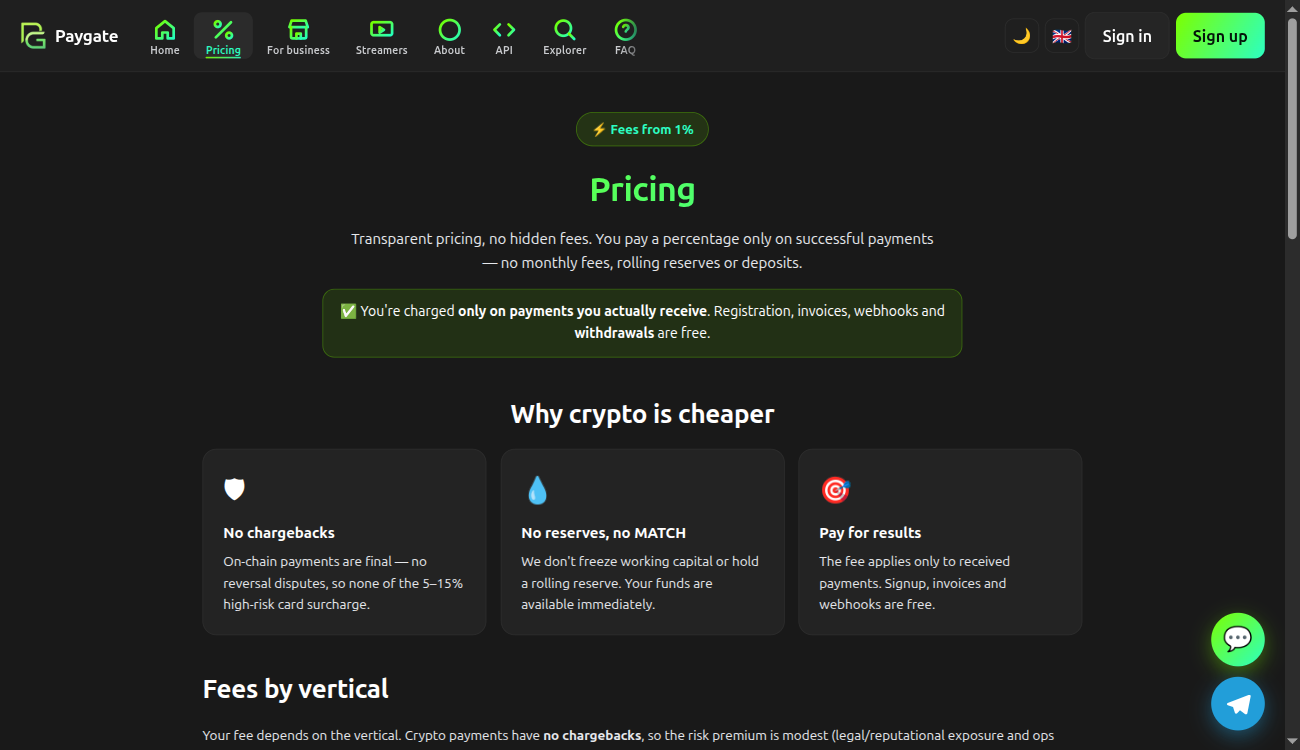
Task: Select the Pricing tab
Action: (223, 36)
